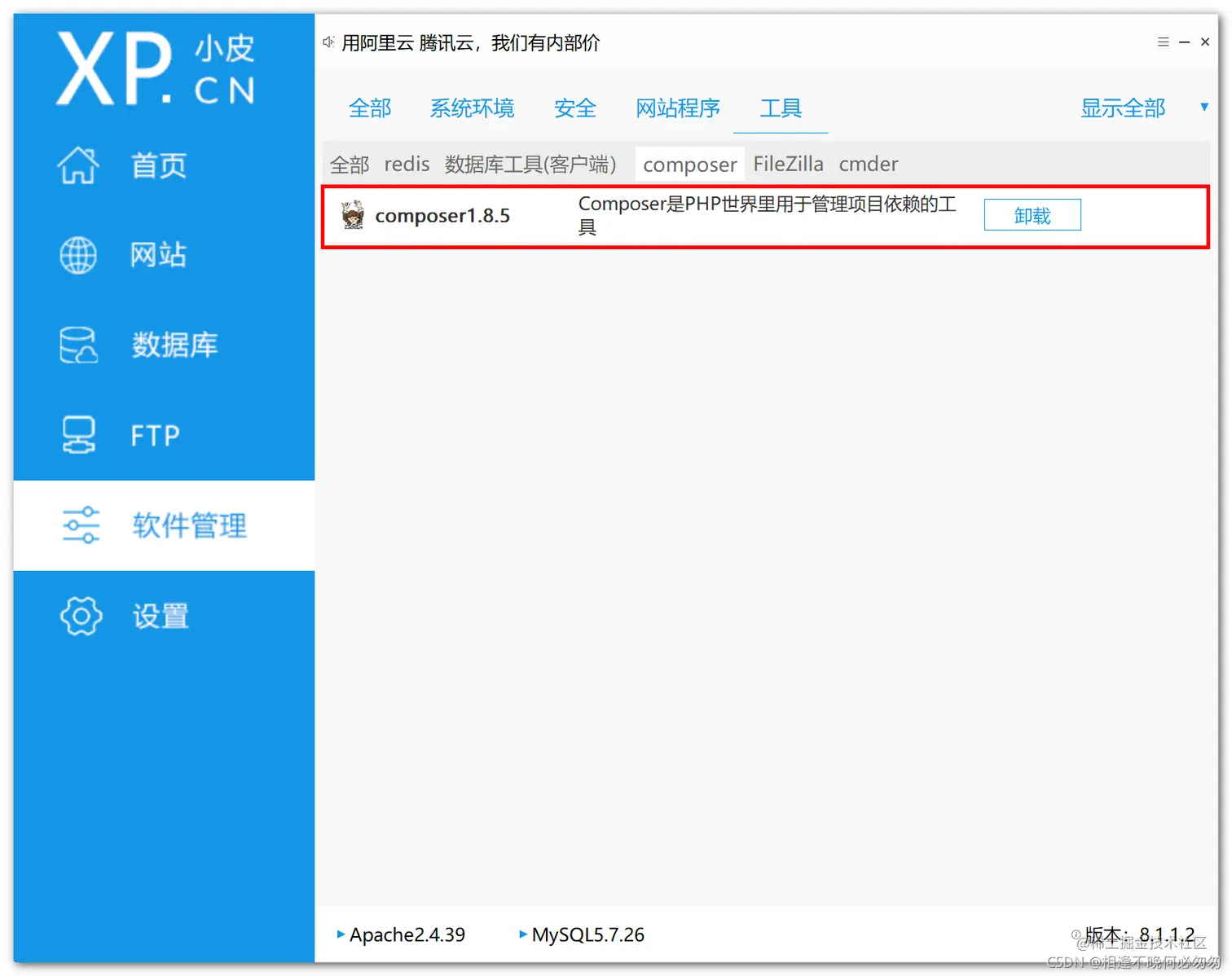The width and height of the screenshot is (1232, 976).
Task: Open the 设置 settings panel
Action: pyautogui.click(x=160, y=616)
